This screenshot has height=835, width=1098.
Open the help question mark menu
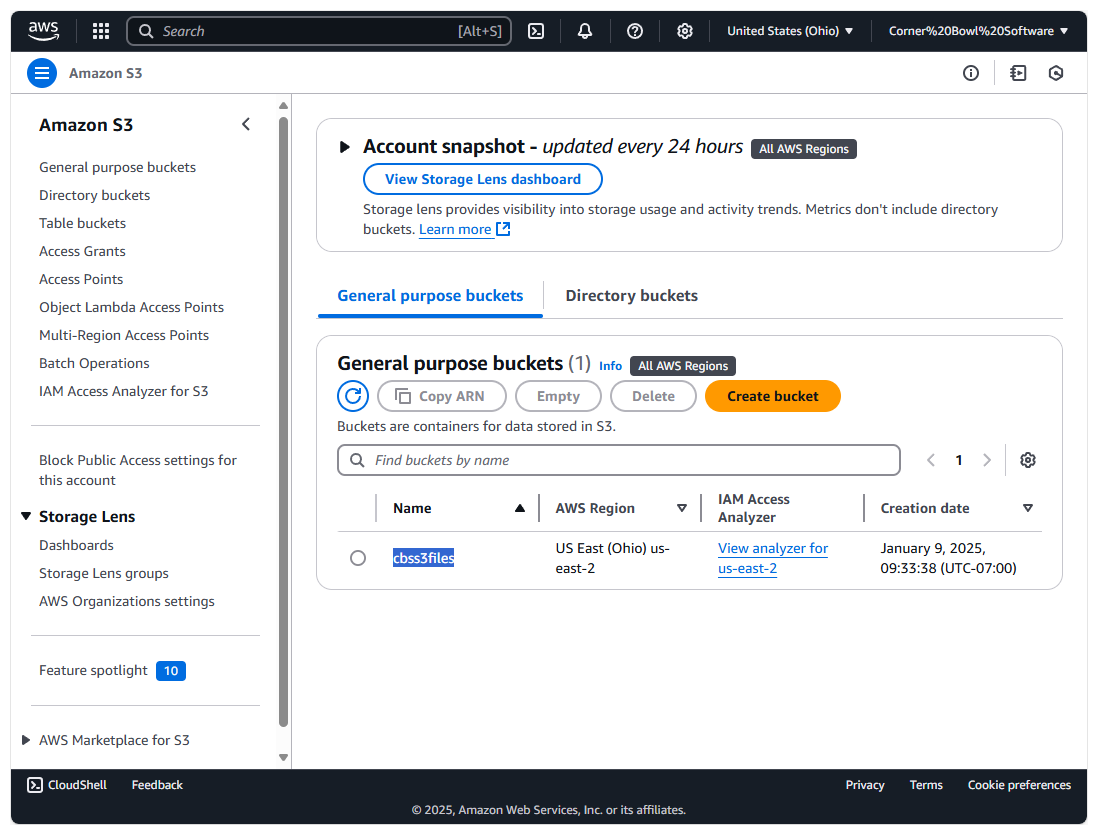pos(635,31)
